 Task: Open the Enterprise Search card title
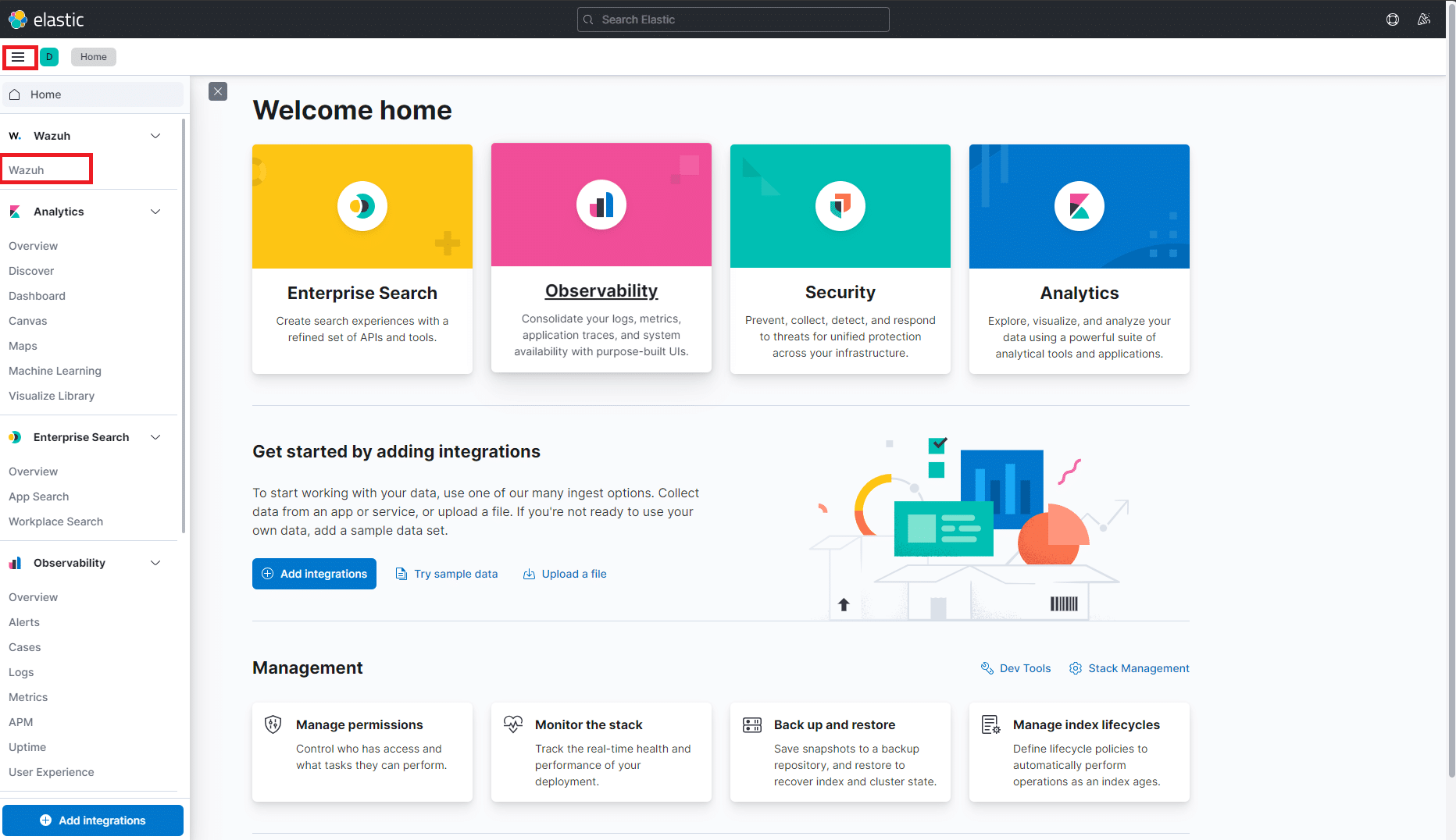[x=362, y=293]
